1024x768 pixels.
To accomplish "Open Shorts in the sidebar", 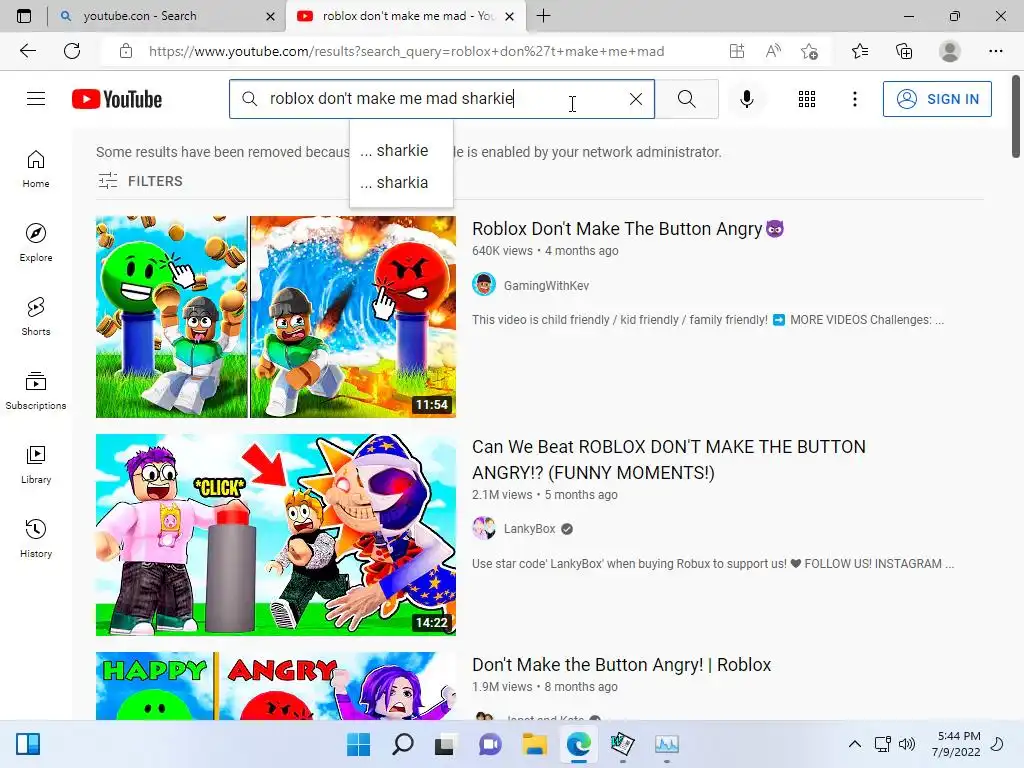I will 36,317.
